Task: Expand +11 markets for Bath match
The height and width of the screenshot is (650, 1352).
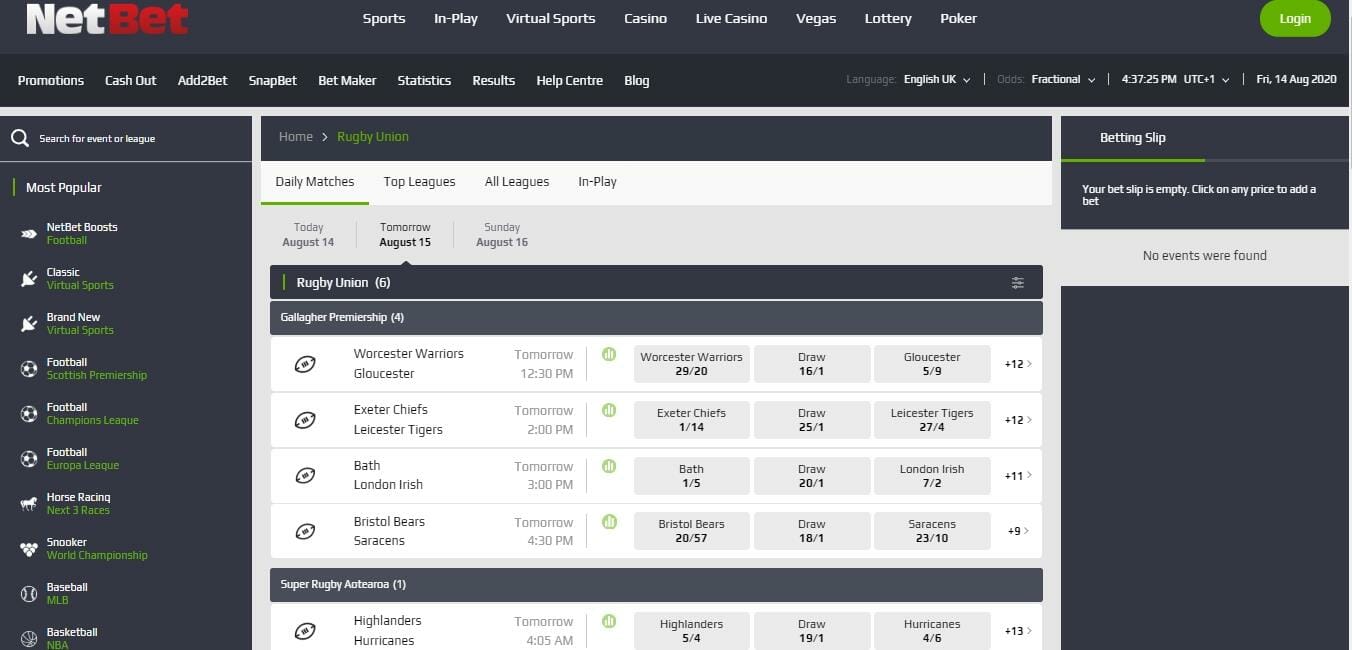Action: point(1017,476)
